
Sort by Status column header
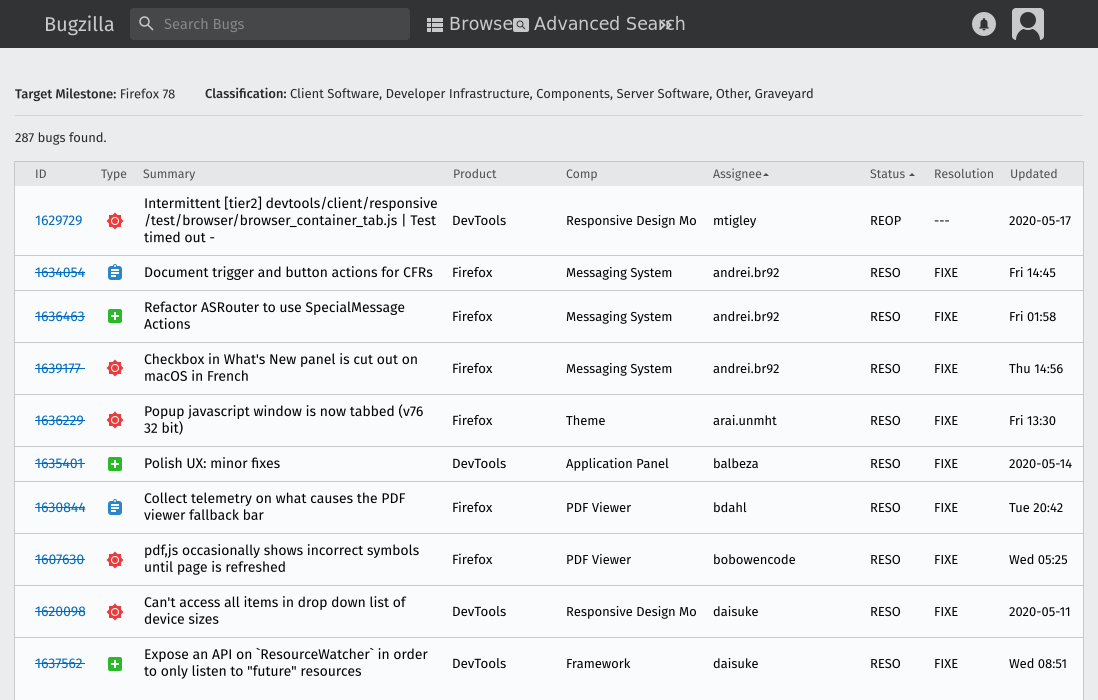pyautogui.click(x=892, y=174)
